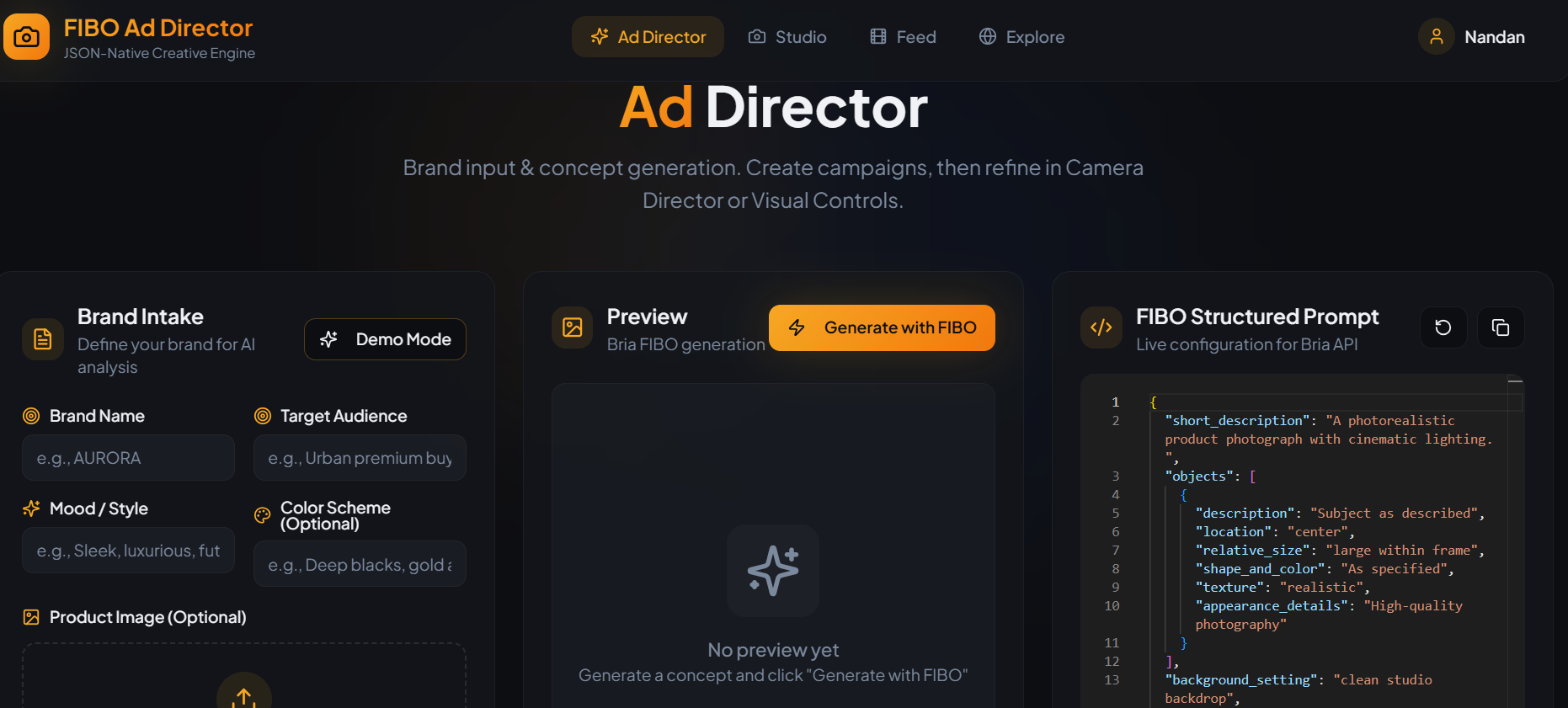Open the Ad Director tab
This screenshot has width=1568, height=708.
click(648, 37)
